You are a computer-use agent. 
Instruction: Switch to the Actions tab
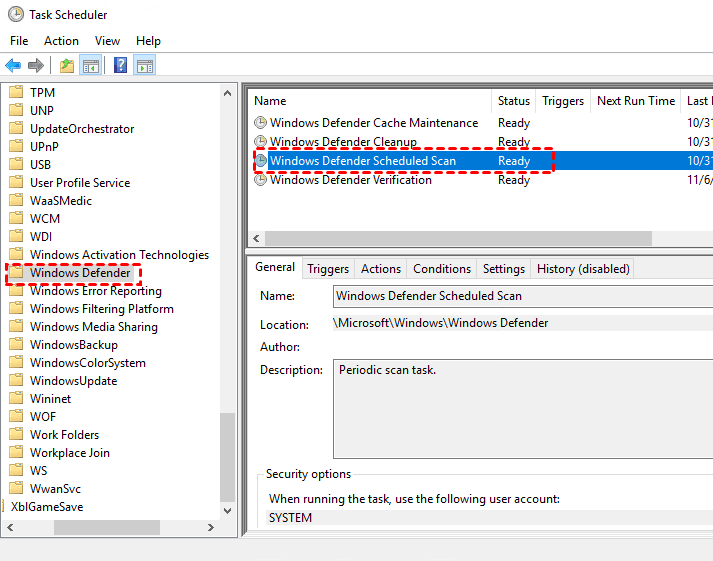coord(381,269)
